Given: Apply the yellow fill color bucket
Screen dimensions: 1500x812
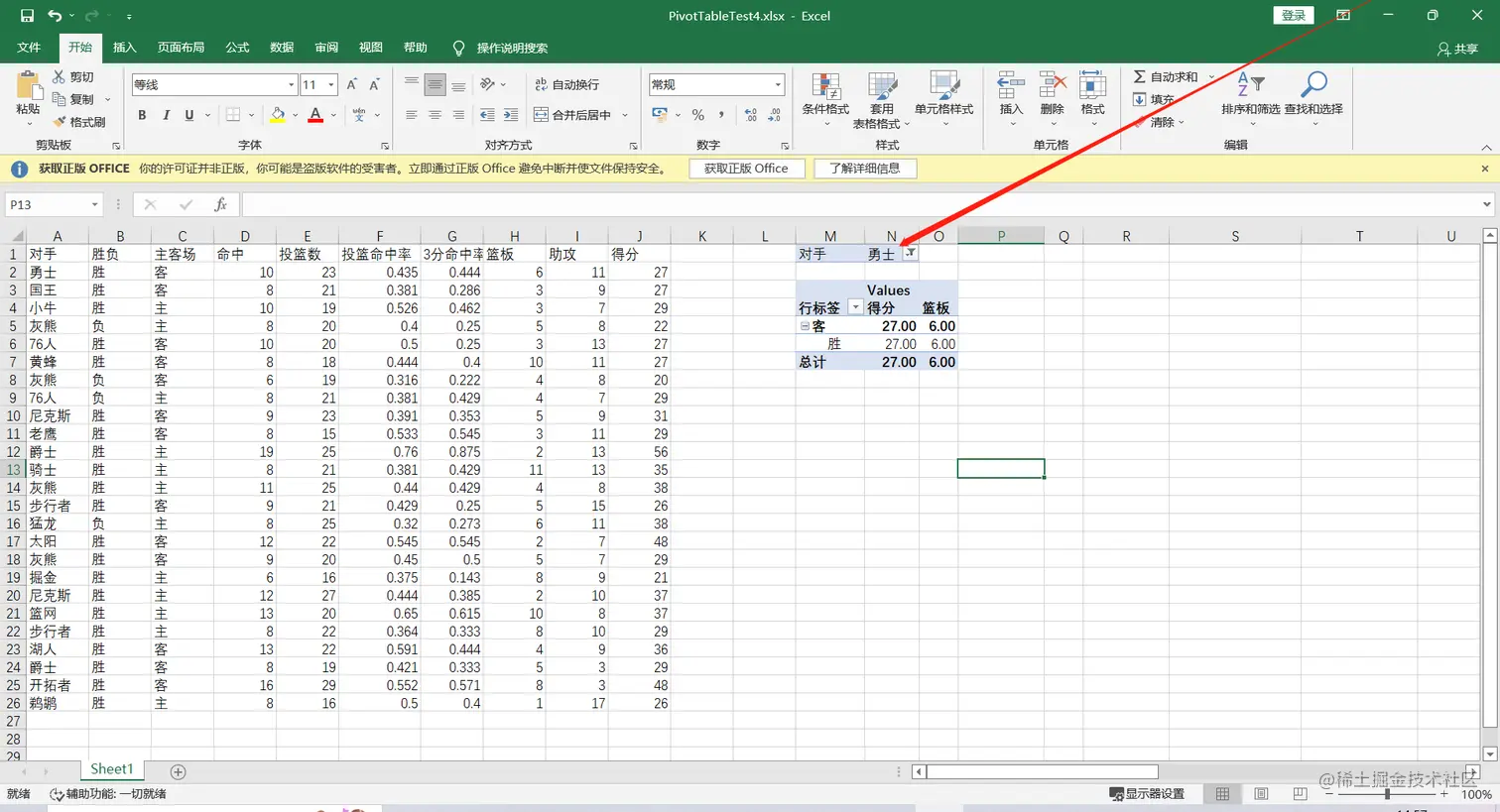Looking at the screenshot, I should click(278, 115).
